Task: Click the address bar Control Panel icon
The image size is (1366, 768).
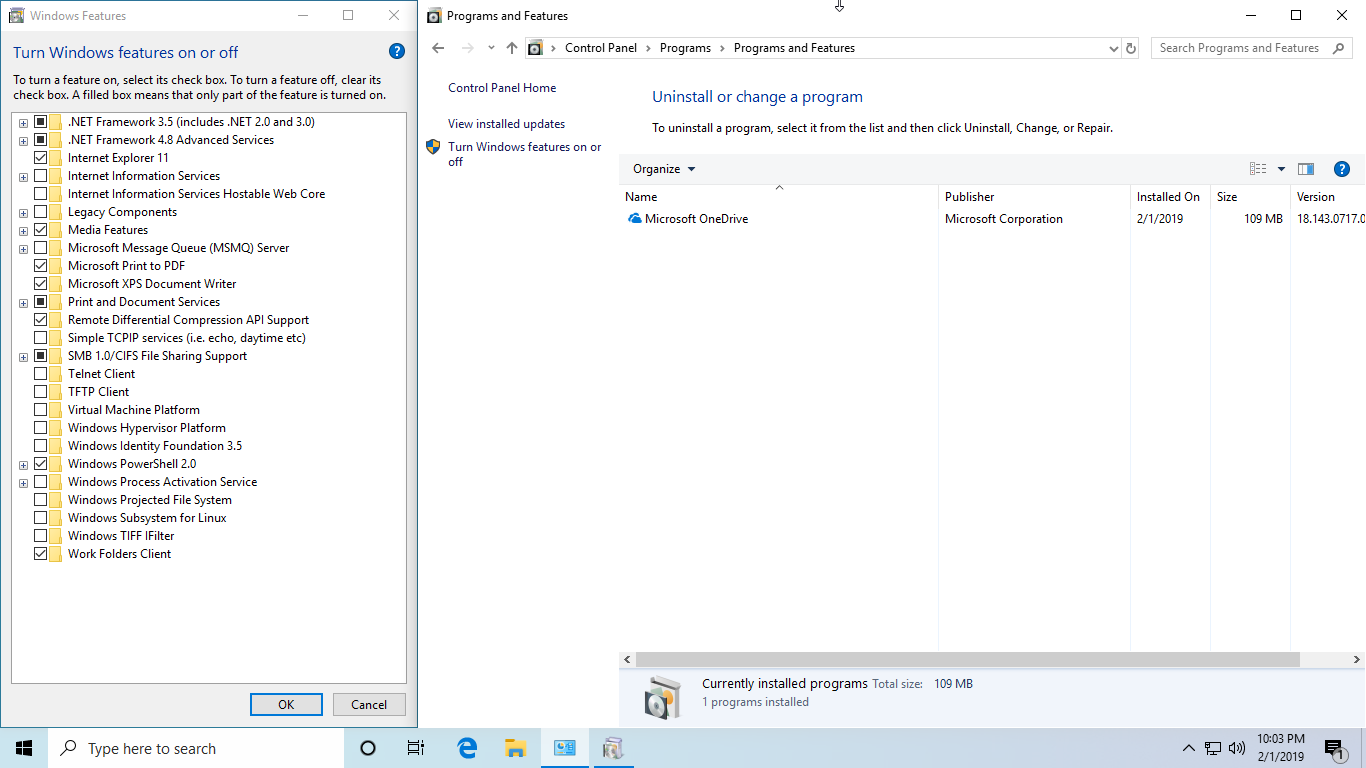Action: (x=535, y=48)
